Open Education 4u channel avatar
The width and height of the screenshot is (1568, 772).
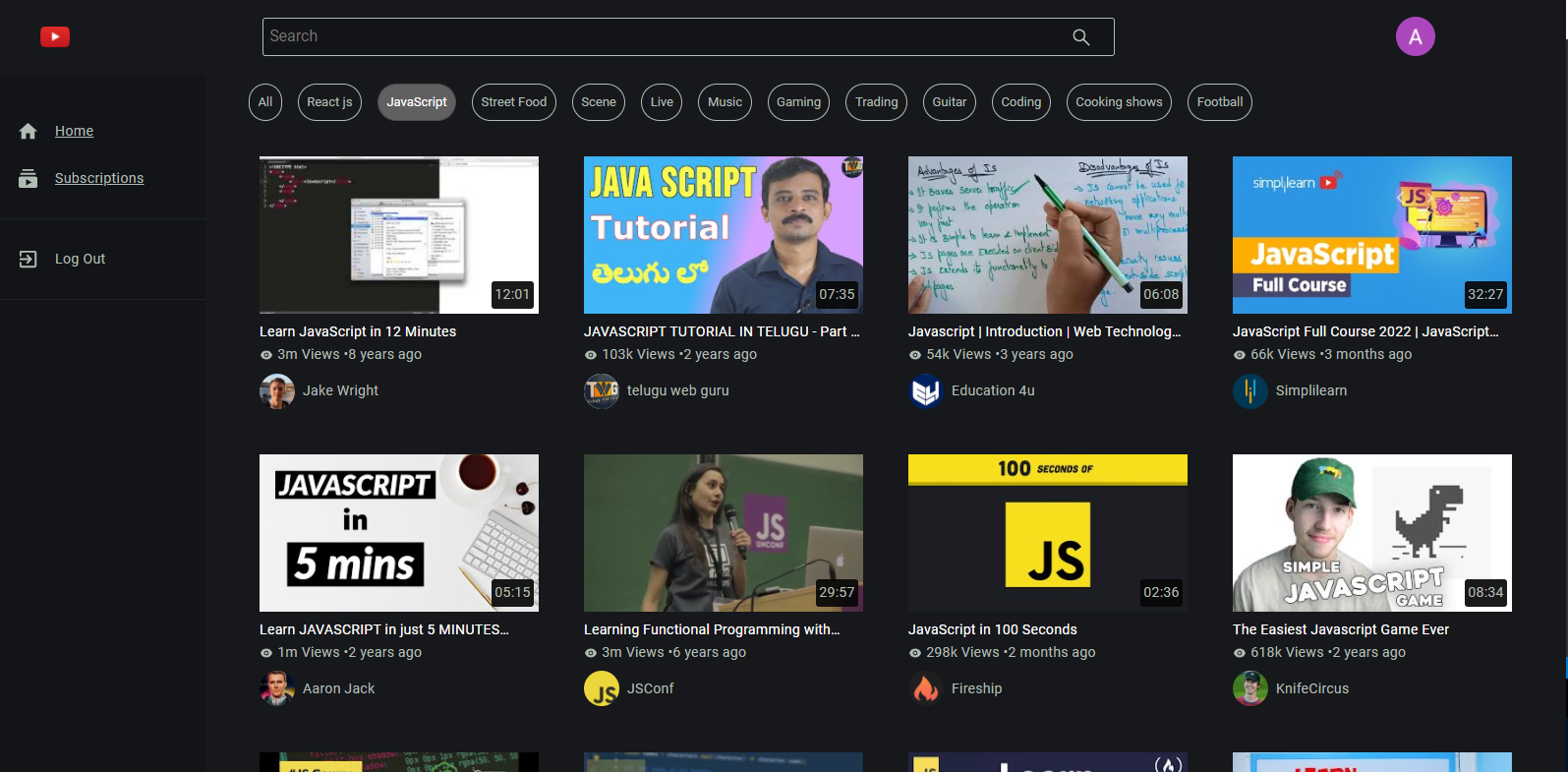926,390
